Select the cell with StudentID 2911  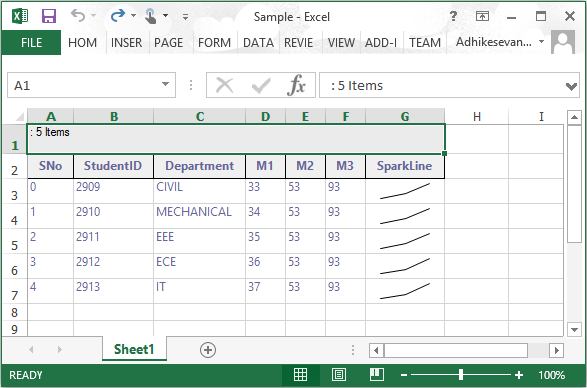pos(113,241)
